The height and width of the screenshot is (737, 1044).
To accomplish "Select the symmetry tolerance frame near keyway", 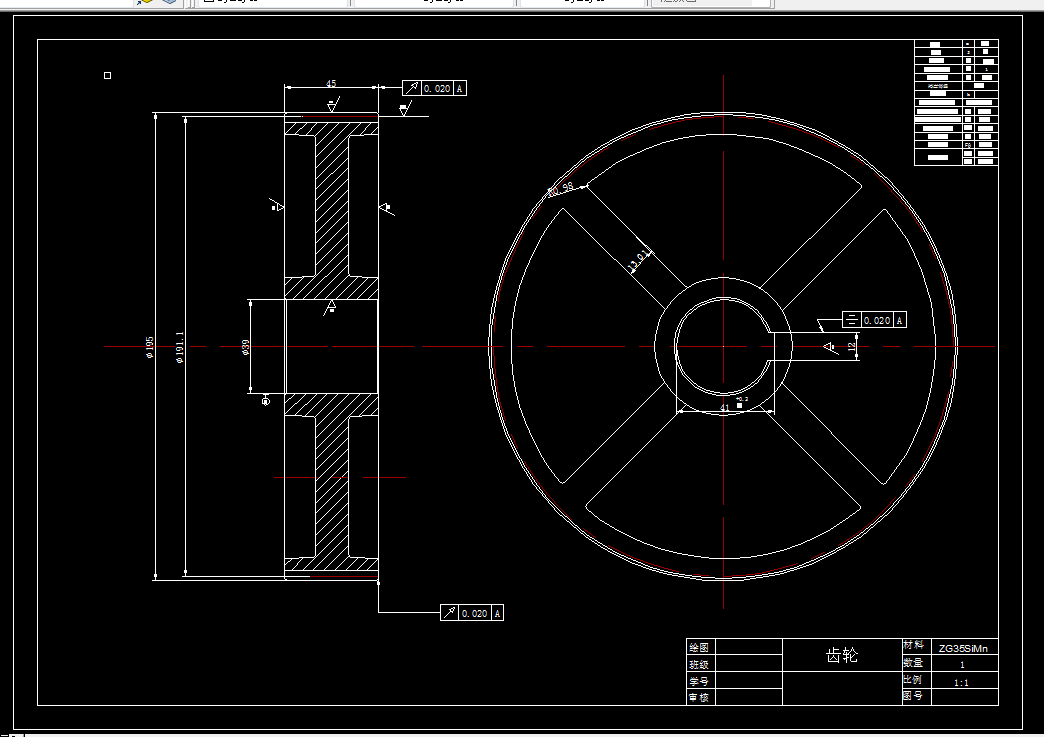I will [874, 320].
